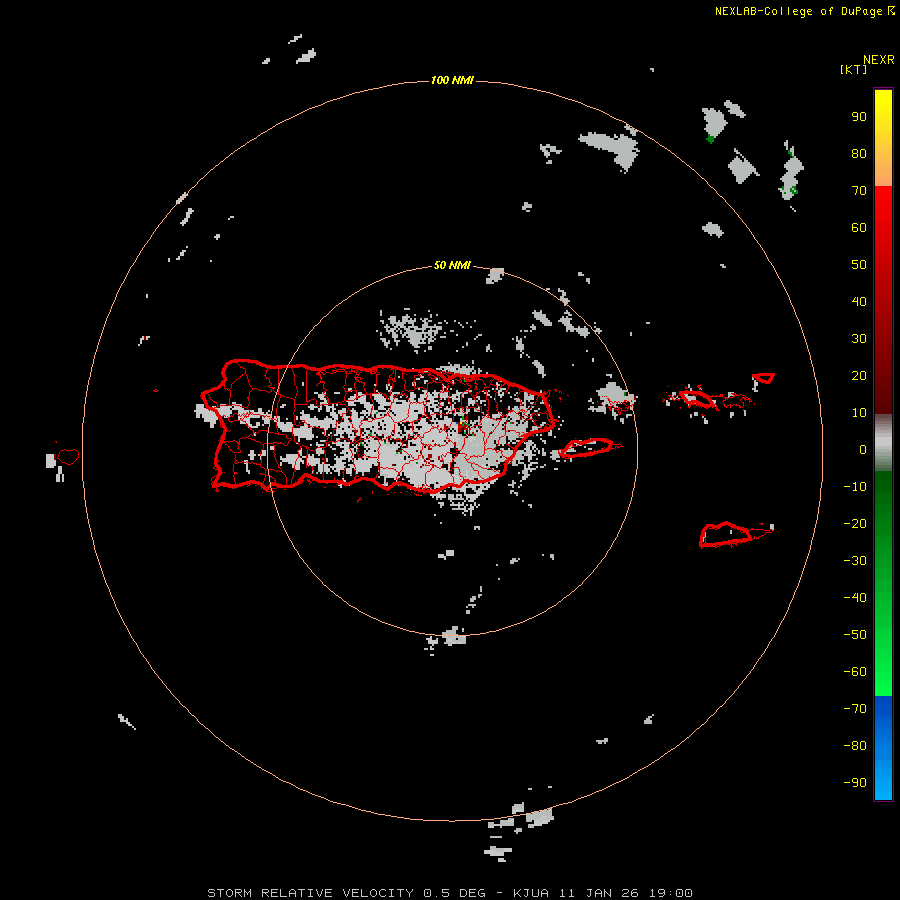The height and width of the screenshot is (900, 900).
Task: Select the -30 scale value
Action: click(855, 561)
